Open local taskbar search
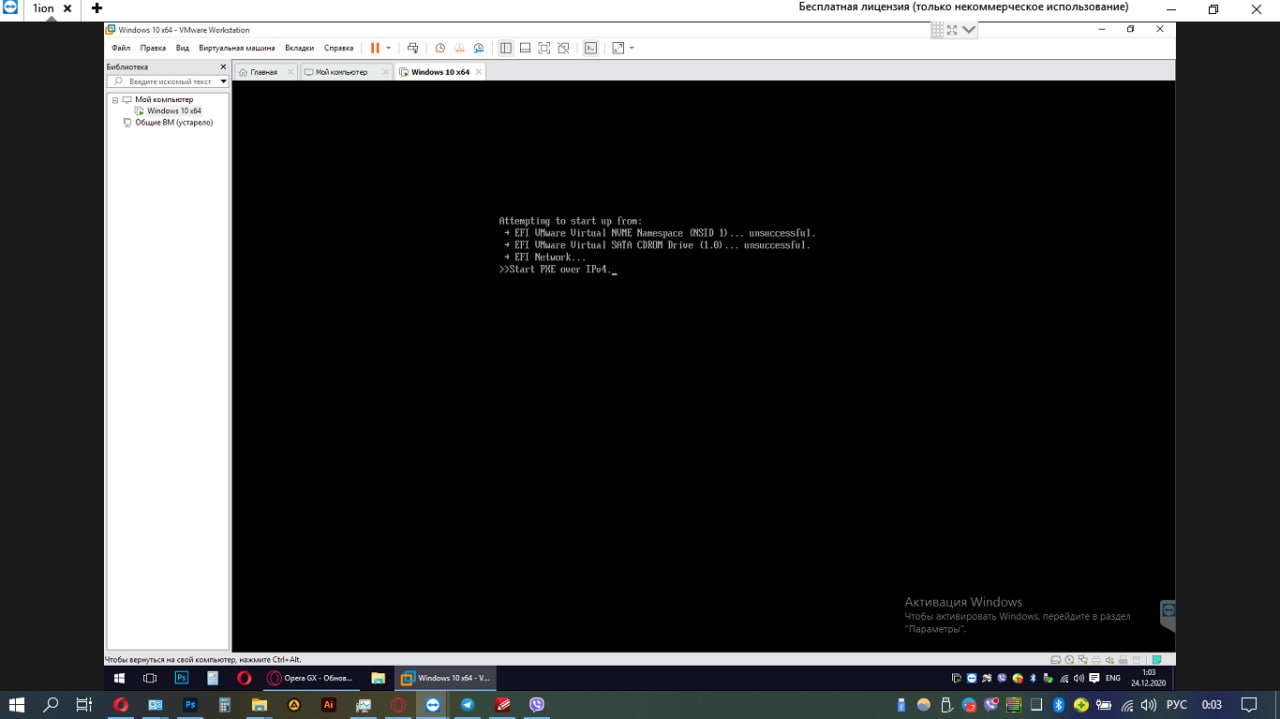This screenshot has width=1280, height=719. pyautogui.click(x=50, y=705)
